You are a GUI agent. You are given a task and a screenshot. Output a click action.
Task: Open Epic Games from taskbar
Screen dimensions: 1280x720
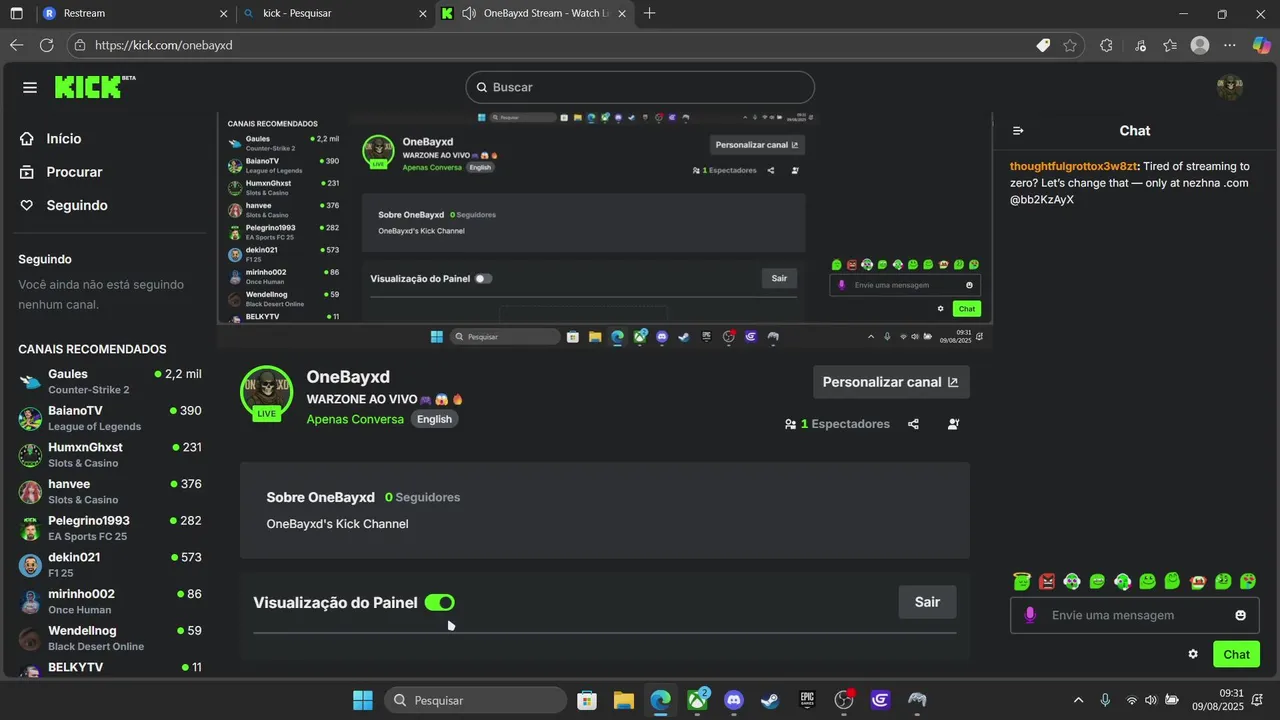807,700
